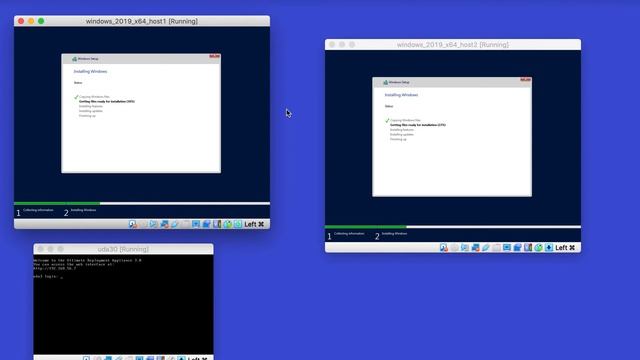
Task: Click the optical disk icon in host2 status bar
Action: [454, 248]
